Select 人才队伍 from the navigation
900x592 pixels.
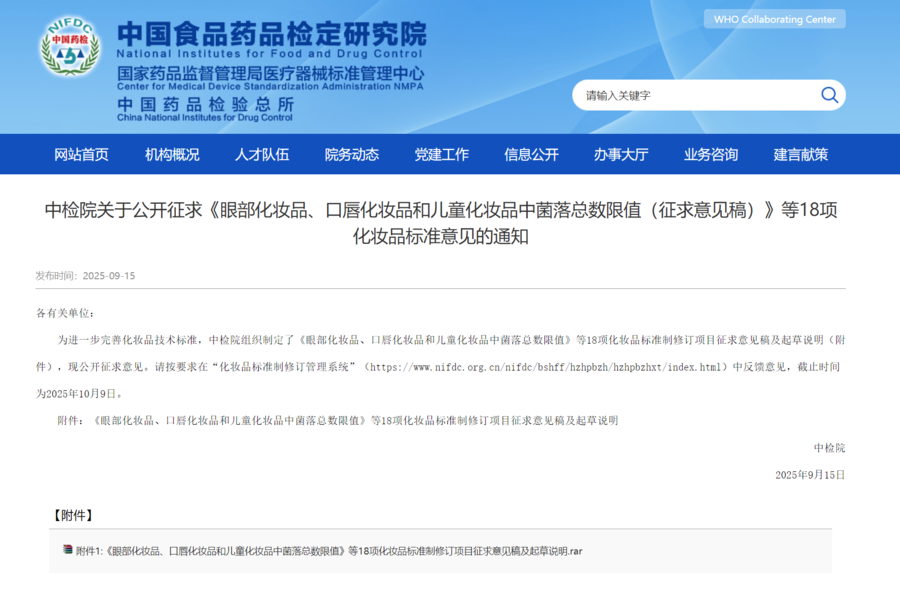point(262,154)
